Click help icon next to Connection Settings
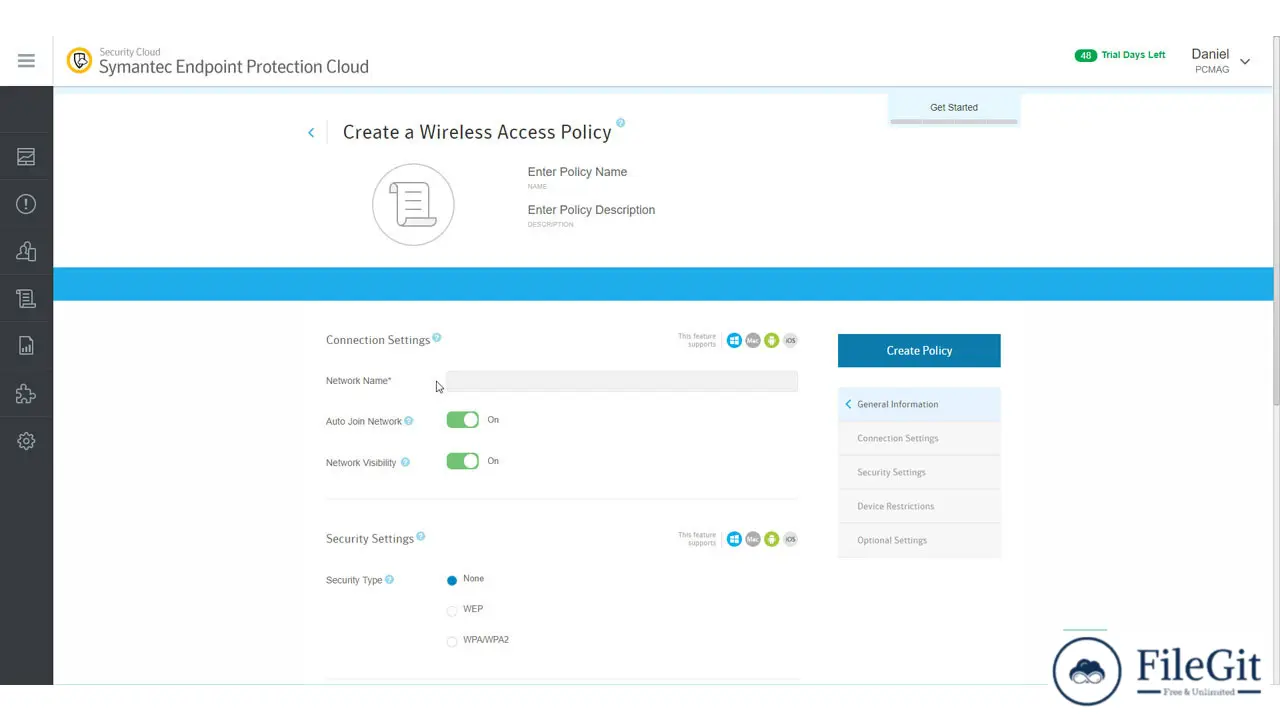1280x720 pixels. [437, 338]
